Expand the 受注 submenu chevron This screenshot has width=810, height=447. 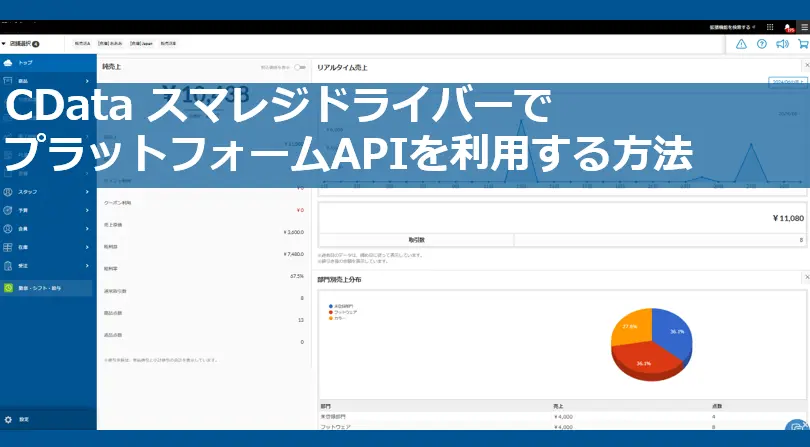pos(87,266)
